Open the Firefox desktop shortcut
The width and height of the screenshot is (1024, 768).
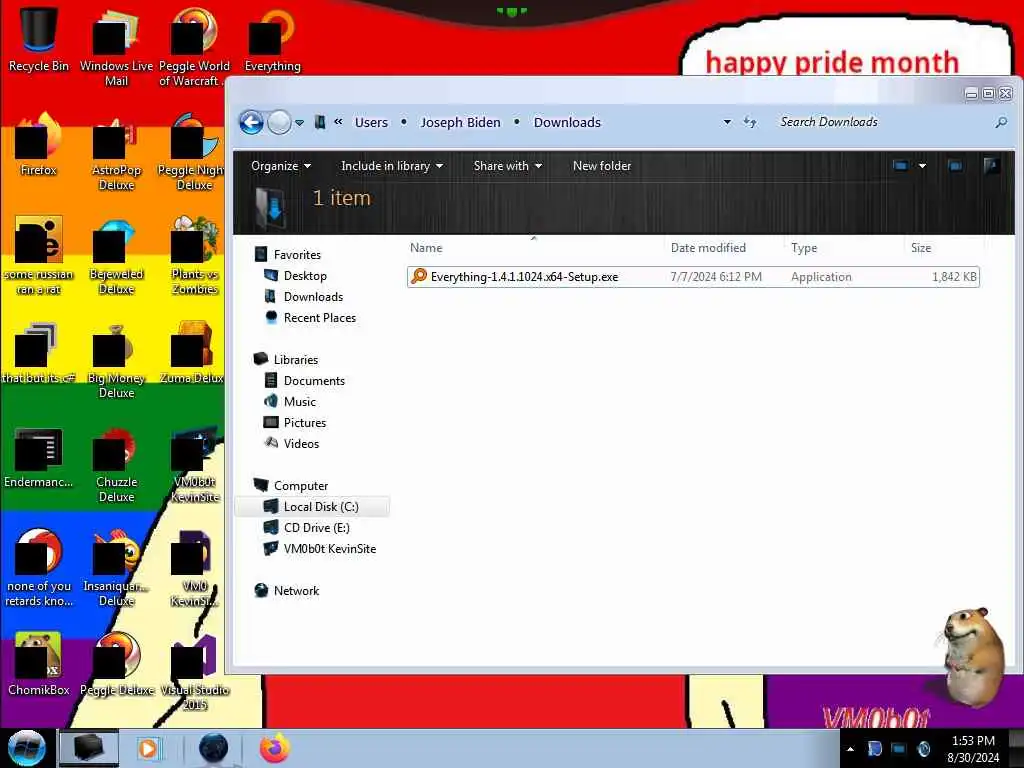(x=39, y=144)
